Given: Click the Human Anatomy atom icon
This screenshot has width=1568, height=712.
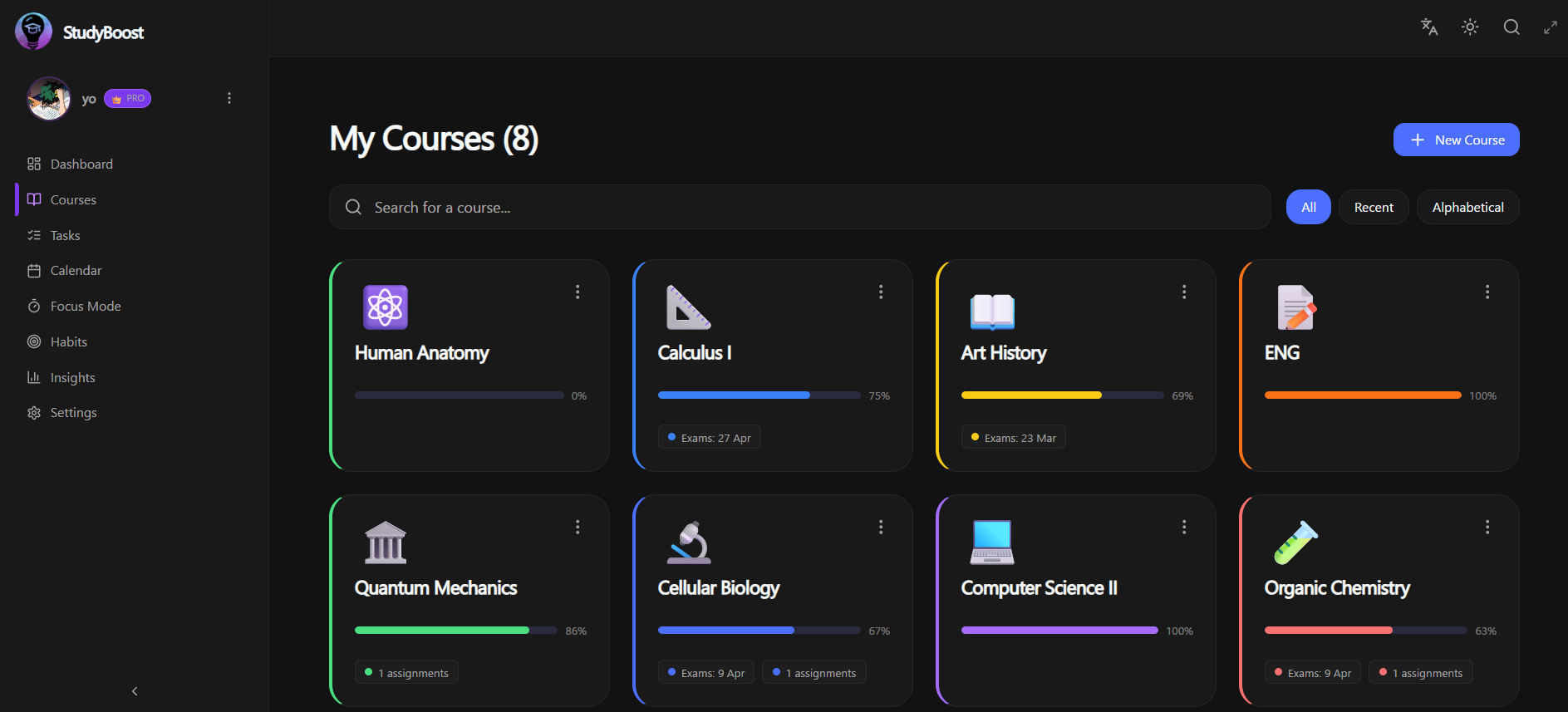Looking at the screenshot, I should (x=386, y=307).
